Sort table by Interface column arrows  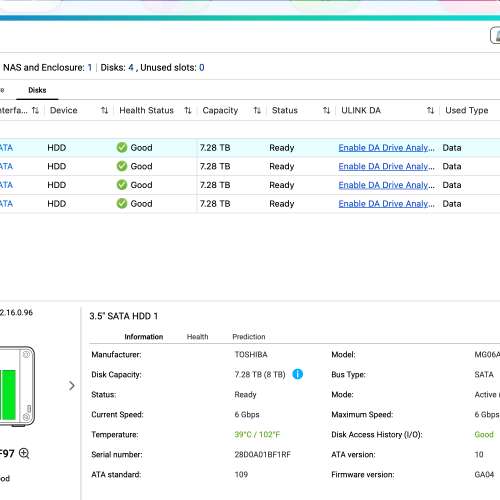(35, 110)
